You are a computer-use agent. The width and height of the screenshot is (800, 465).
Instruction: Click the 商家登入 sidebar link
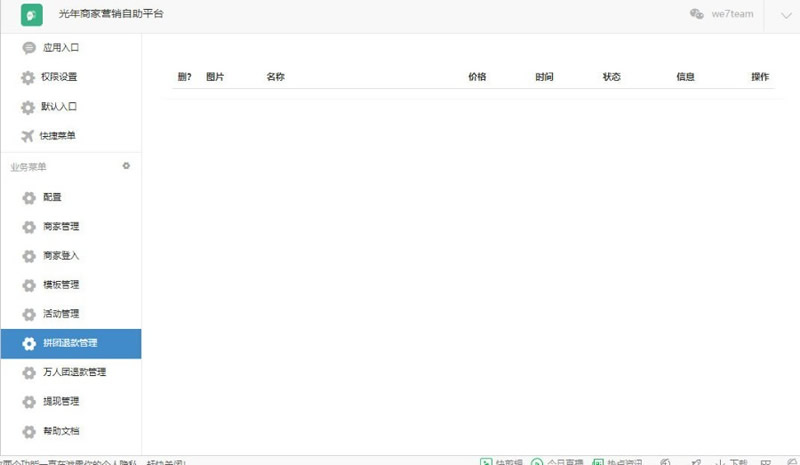pos(61,256)
